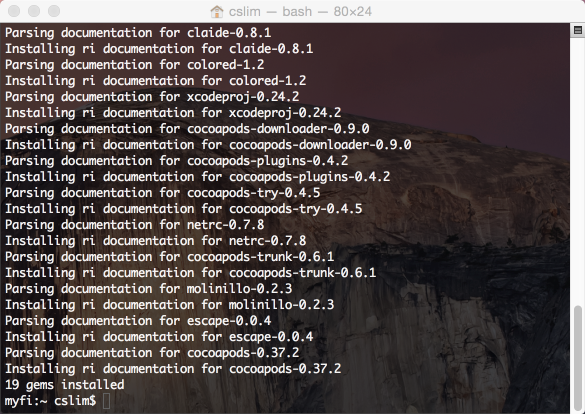Click 'Installing ri documentation for netrc-0.7.8'
Viewport: 585px width, 414px height.
pos(156,241)
